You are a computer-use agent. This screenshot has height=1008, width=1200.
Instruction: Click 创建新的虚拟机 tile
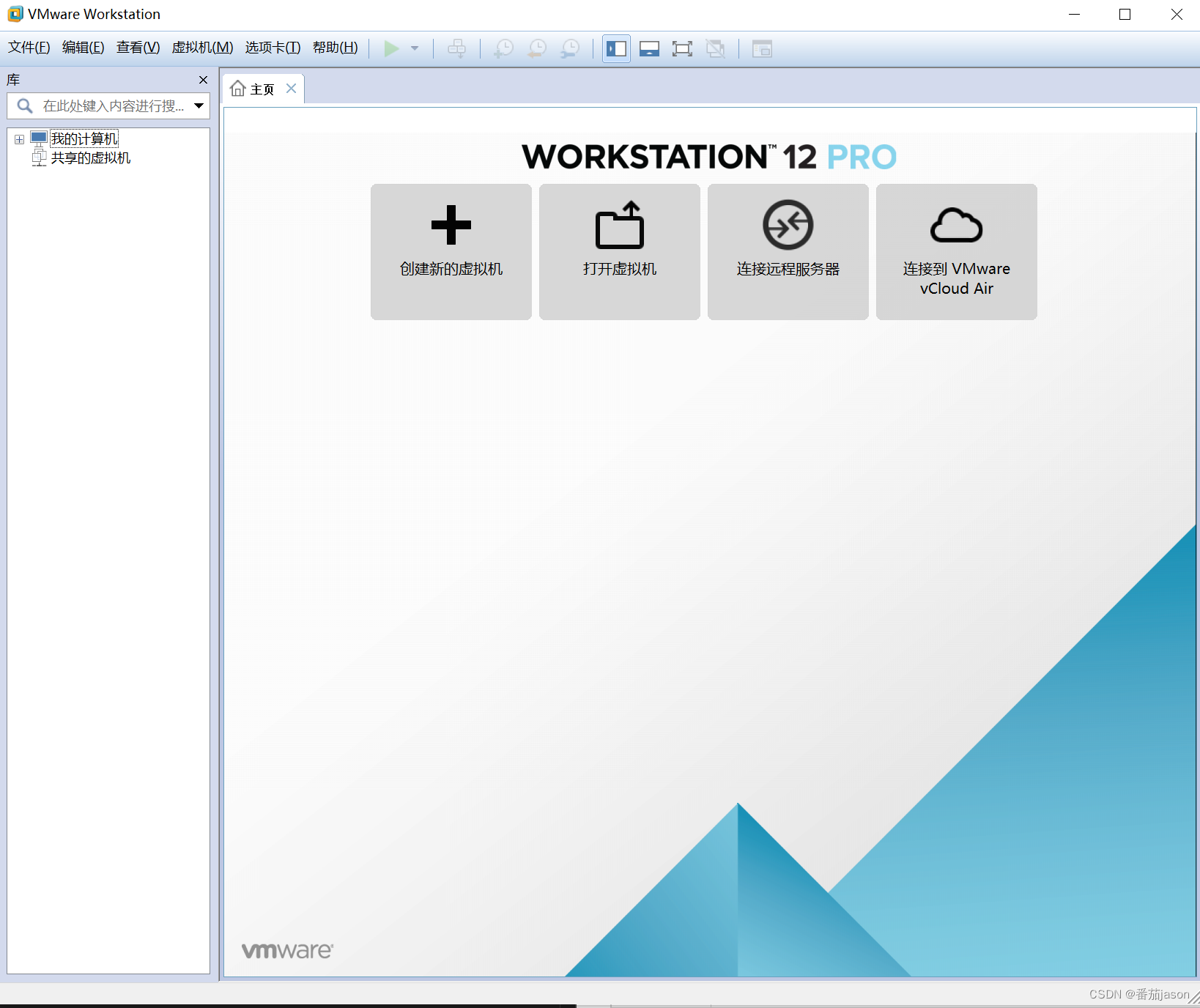click(451, 252)
